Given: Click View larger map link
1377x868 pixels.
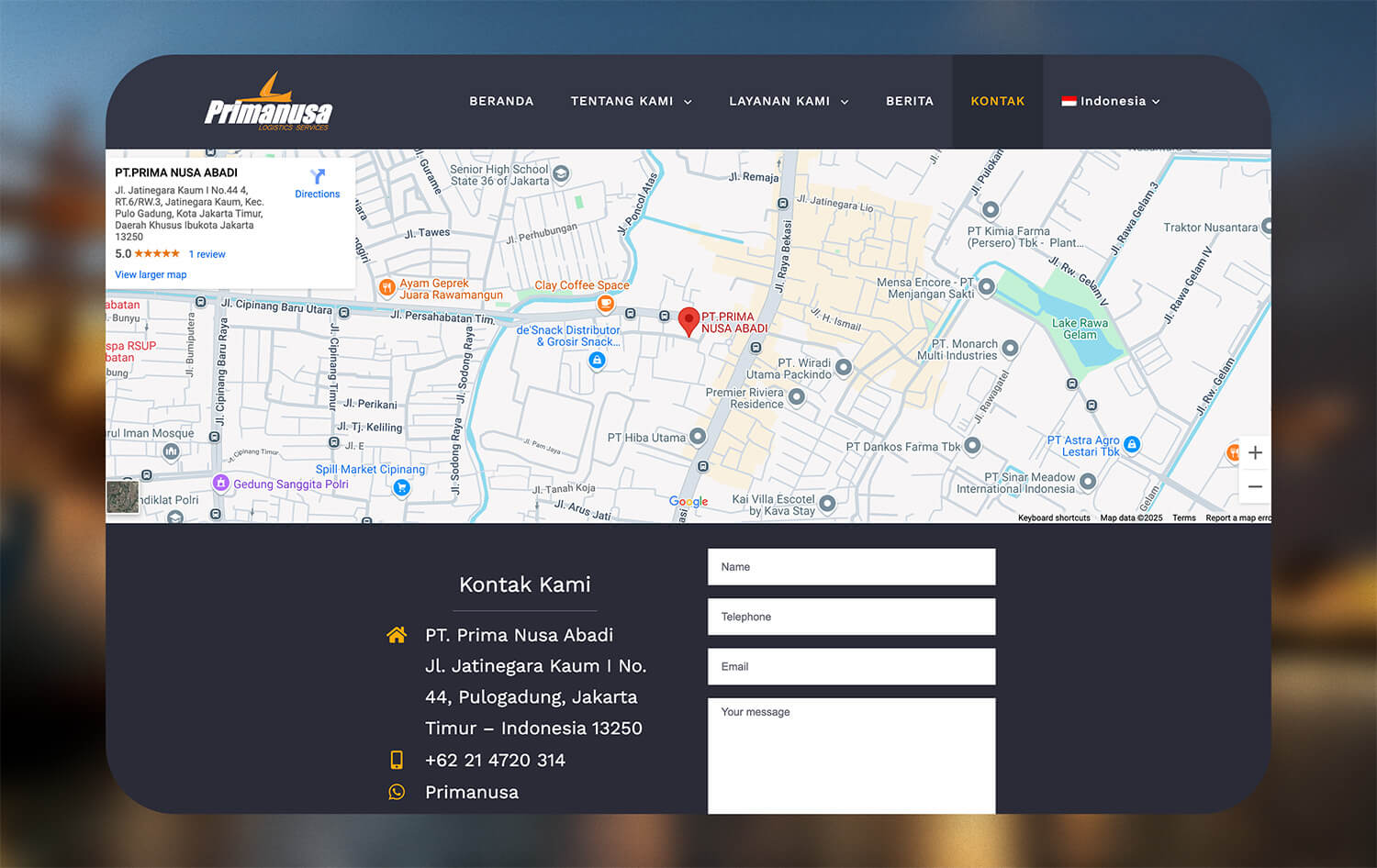Looking at the screenshot, I should tap(151, 274).
